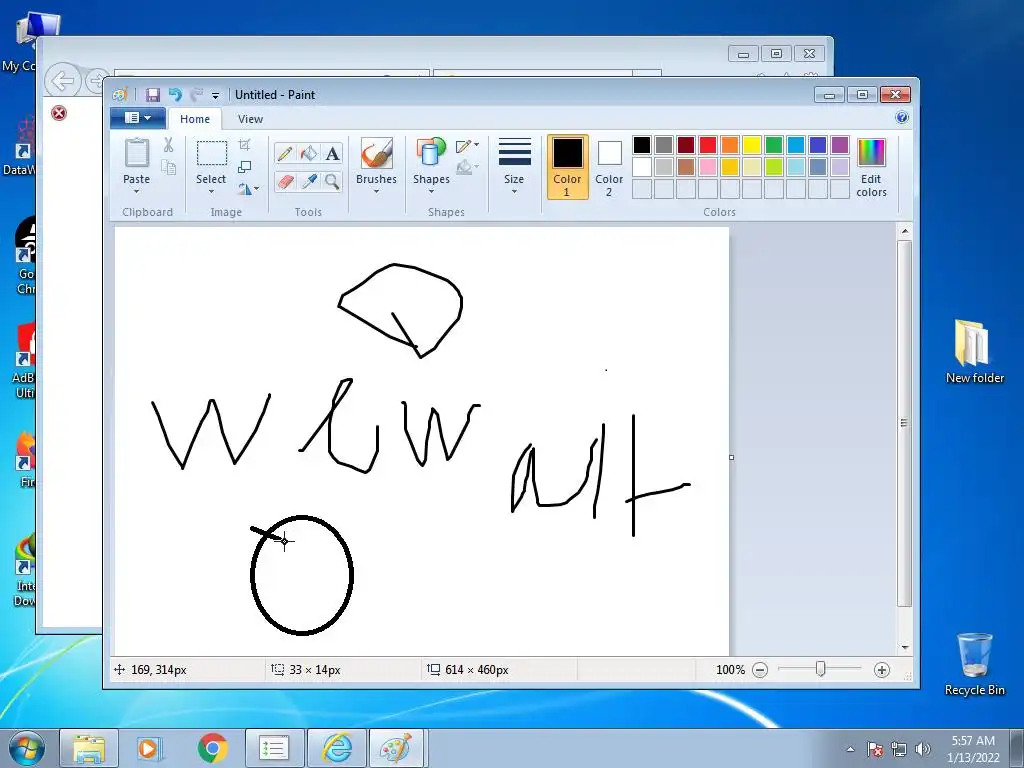
Task: Select the Eraser tool
Action: 285,181
